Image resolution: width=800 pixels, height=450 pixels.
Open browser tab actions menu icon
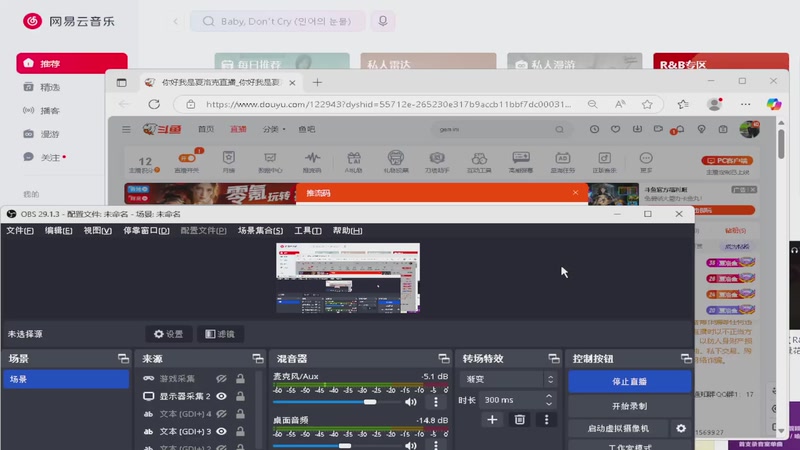tap(121, 83)
